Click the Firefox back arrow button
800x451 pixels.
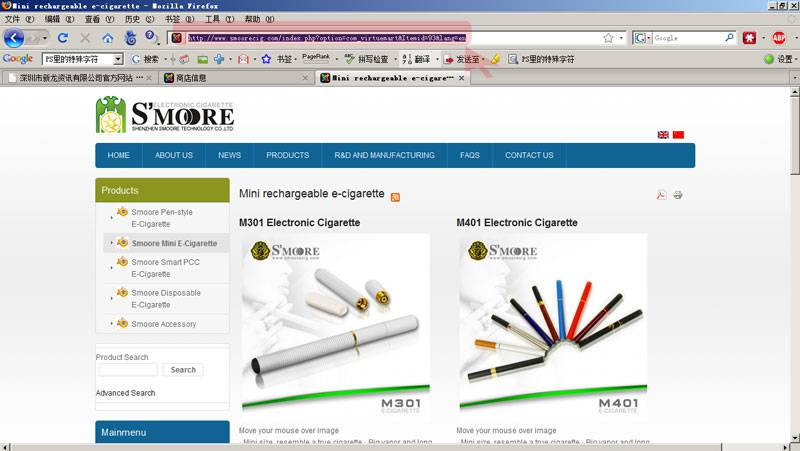[14, 38]
